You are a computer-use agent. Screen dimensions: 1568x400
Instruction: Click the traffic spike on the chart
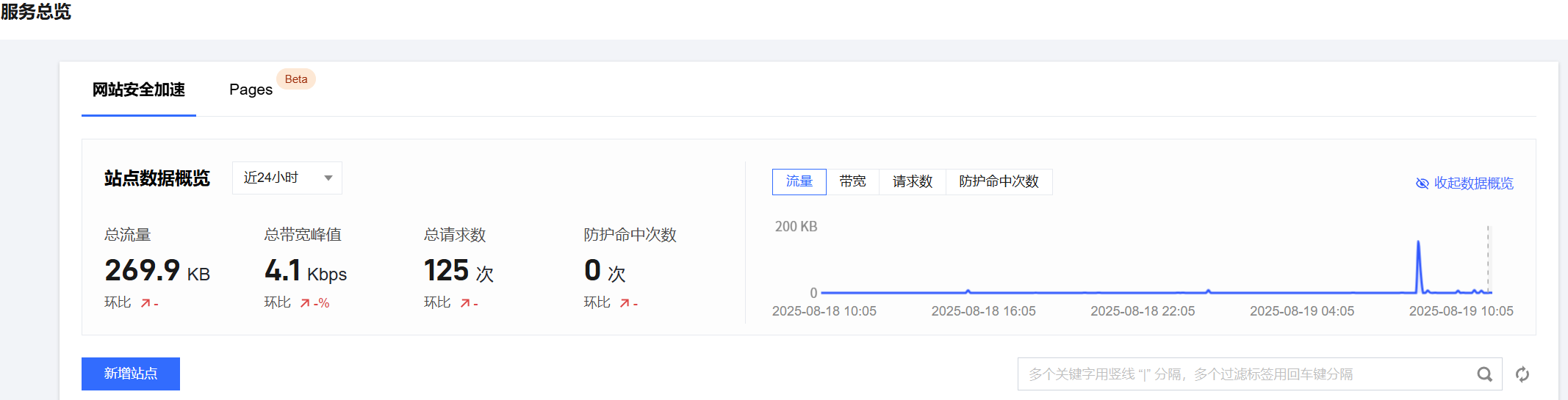point(1419,266)
